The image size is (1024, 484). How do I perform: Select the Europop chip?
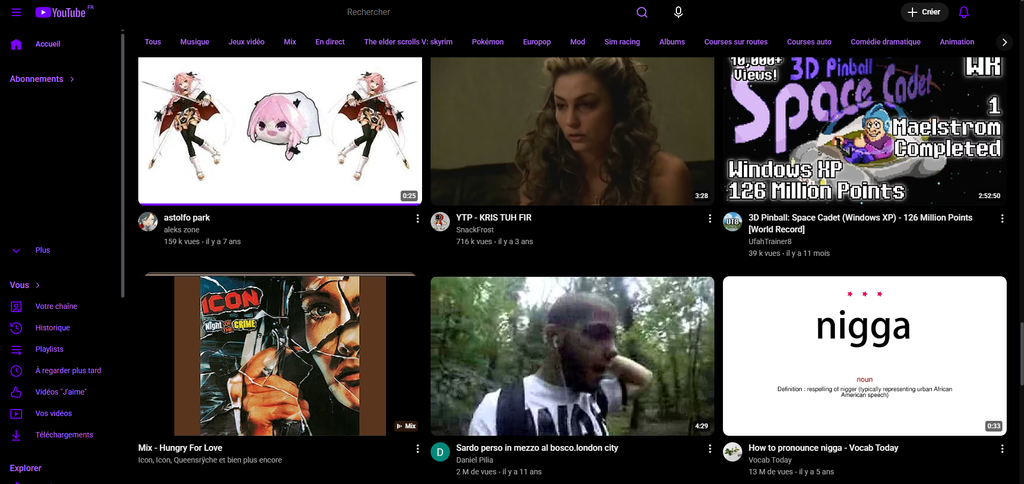[537, 42]
